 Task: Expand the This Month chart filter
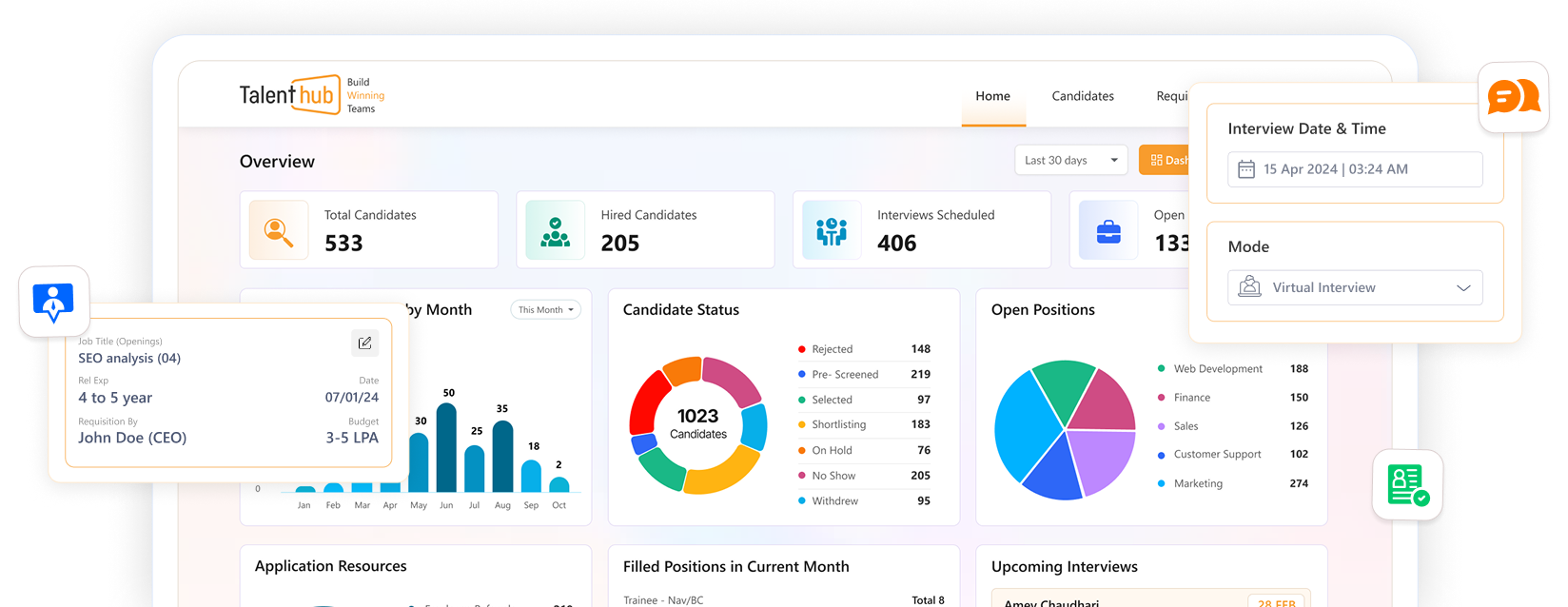545,310
